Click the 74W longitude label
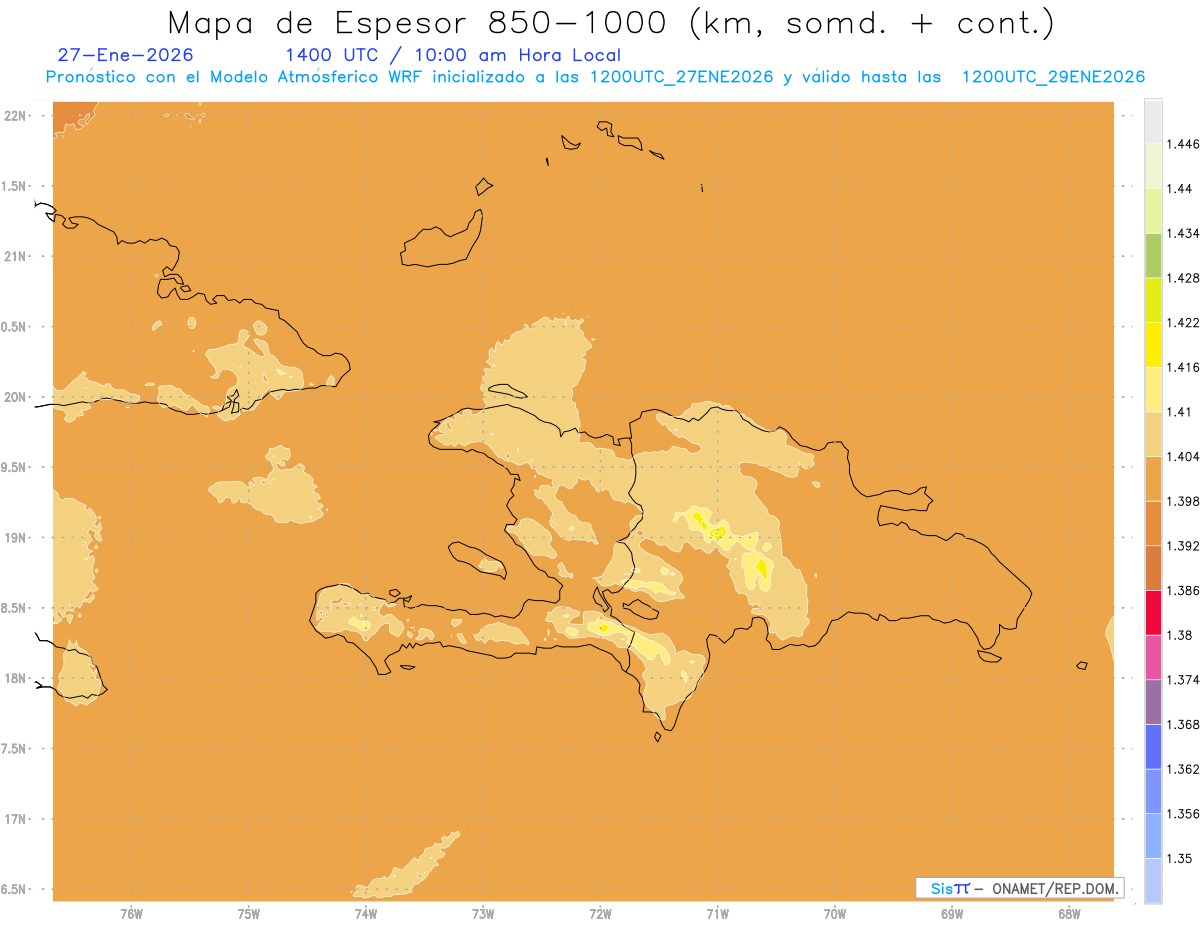The height and width of the screenshot is (927, 1200). (x=366, y=914)
